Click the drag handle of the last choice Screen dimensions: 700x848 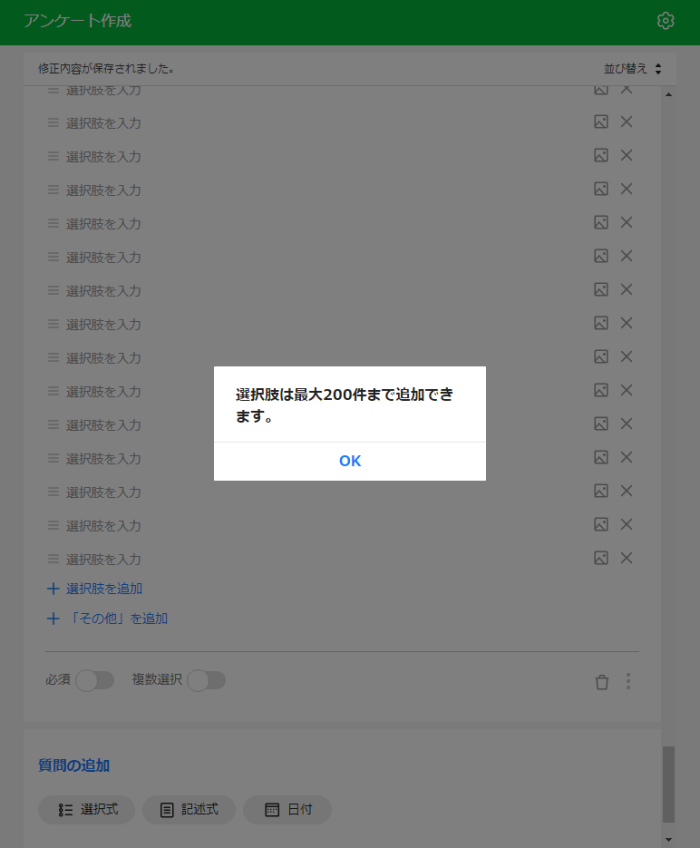click(53, 559)
